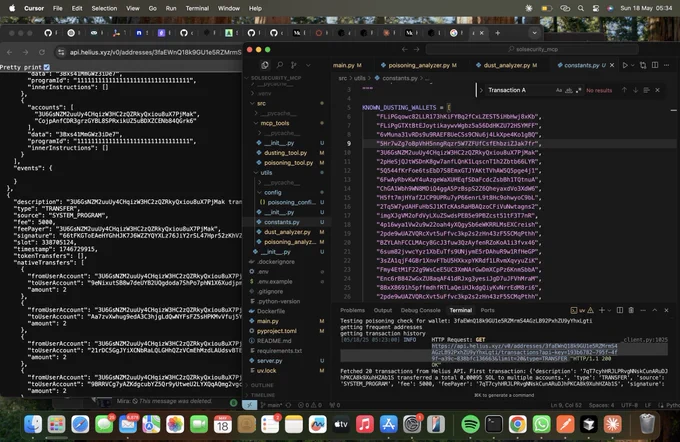
Task: Open the browser tab list dropdown
Action: [x=534, y=33]
